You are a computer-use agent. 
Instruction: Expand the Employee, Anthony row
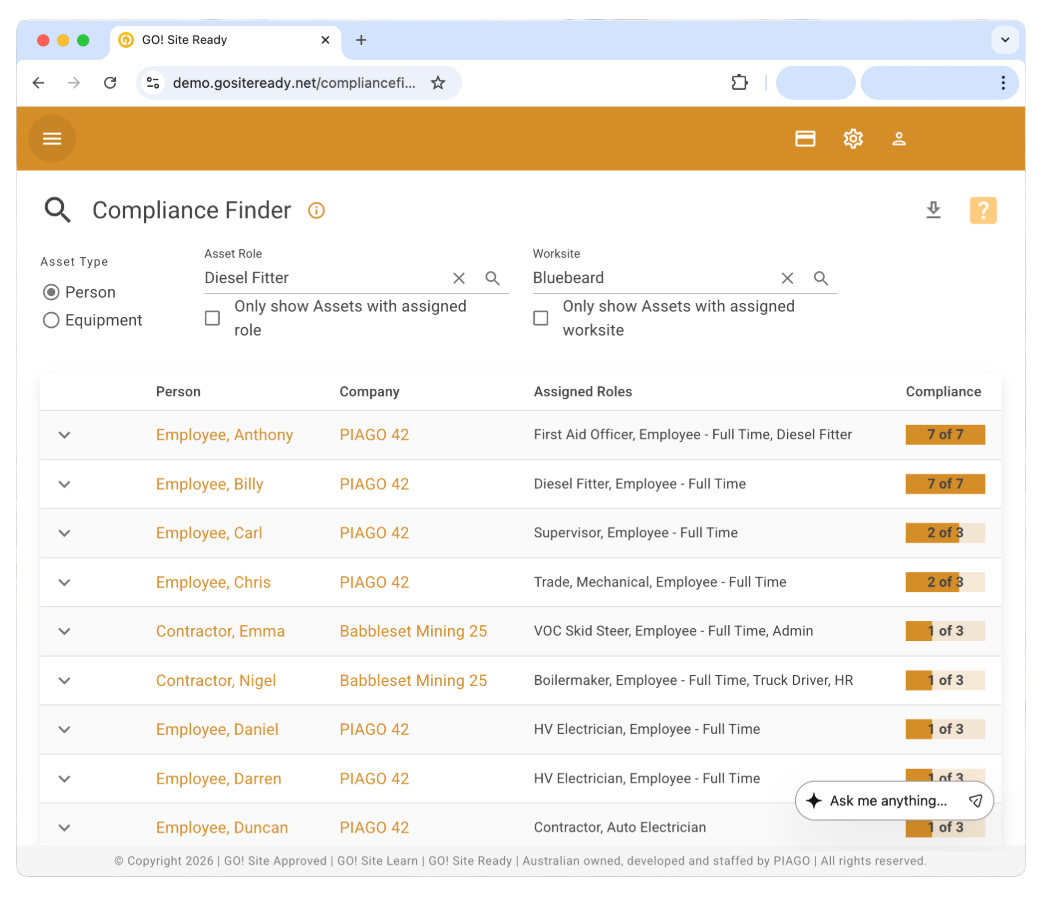point(65,435)
